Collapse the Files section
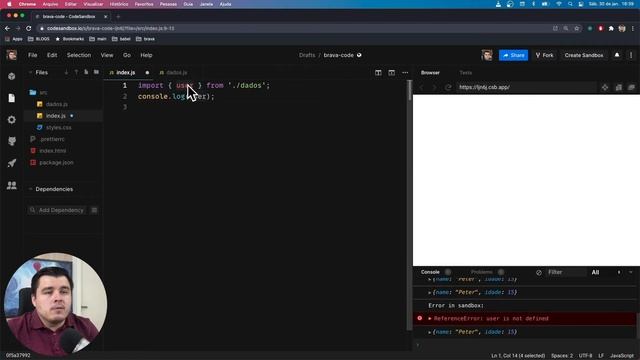The width and height of the screenshot is (640, 360). coord(30,72)
